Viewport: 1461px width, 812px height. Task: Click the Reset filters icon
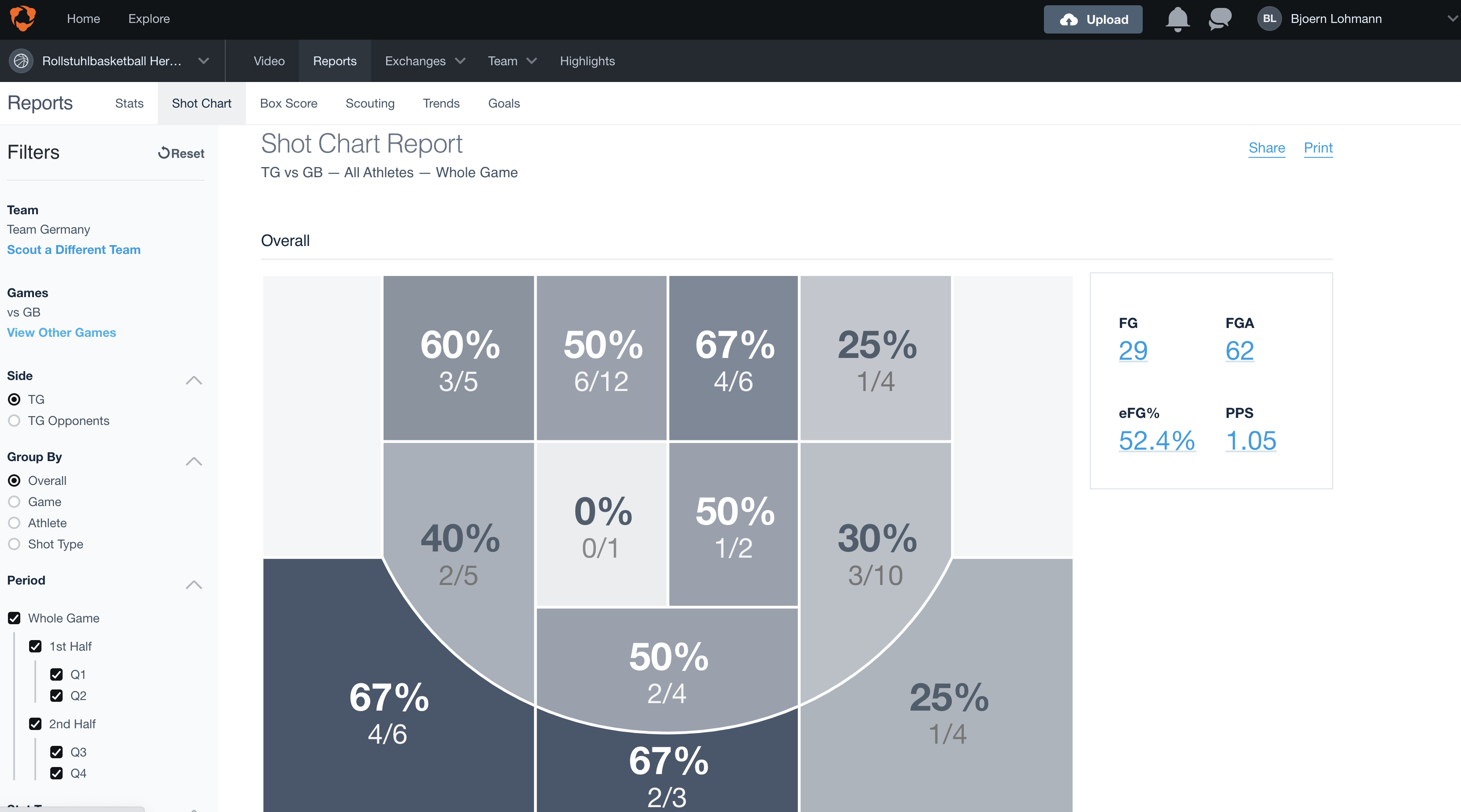click(x=164, y=153)
